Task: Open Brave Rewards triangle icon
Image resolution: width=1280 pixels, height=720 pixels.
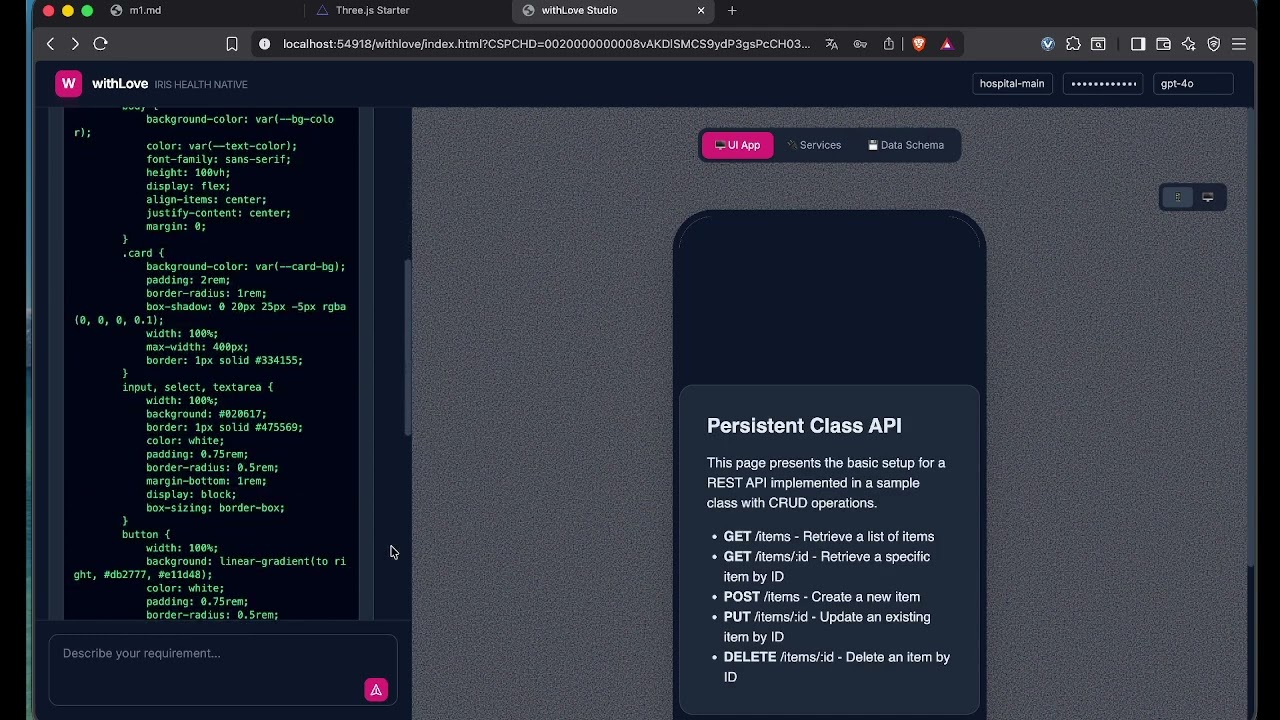Action: [x=946, y=44]
